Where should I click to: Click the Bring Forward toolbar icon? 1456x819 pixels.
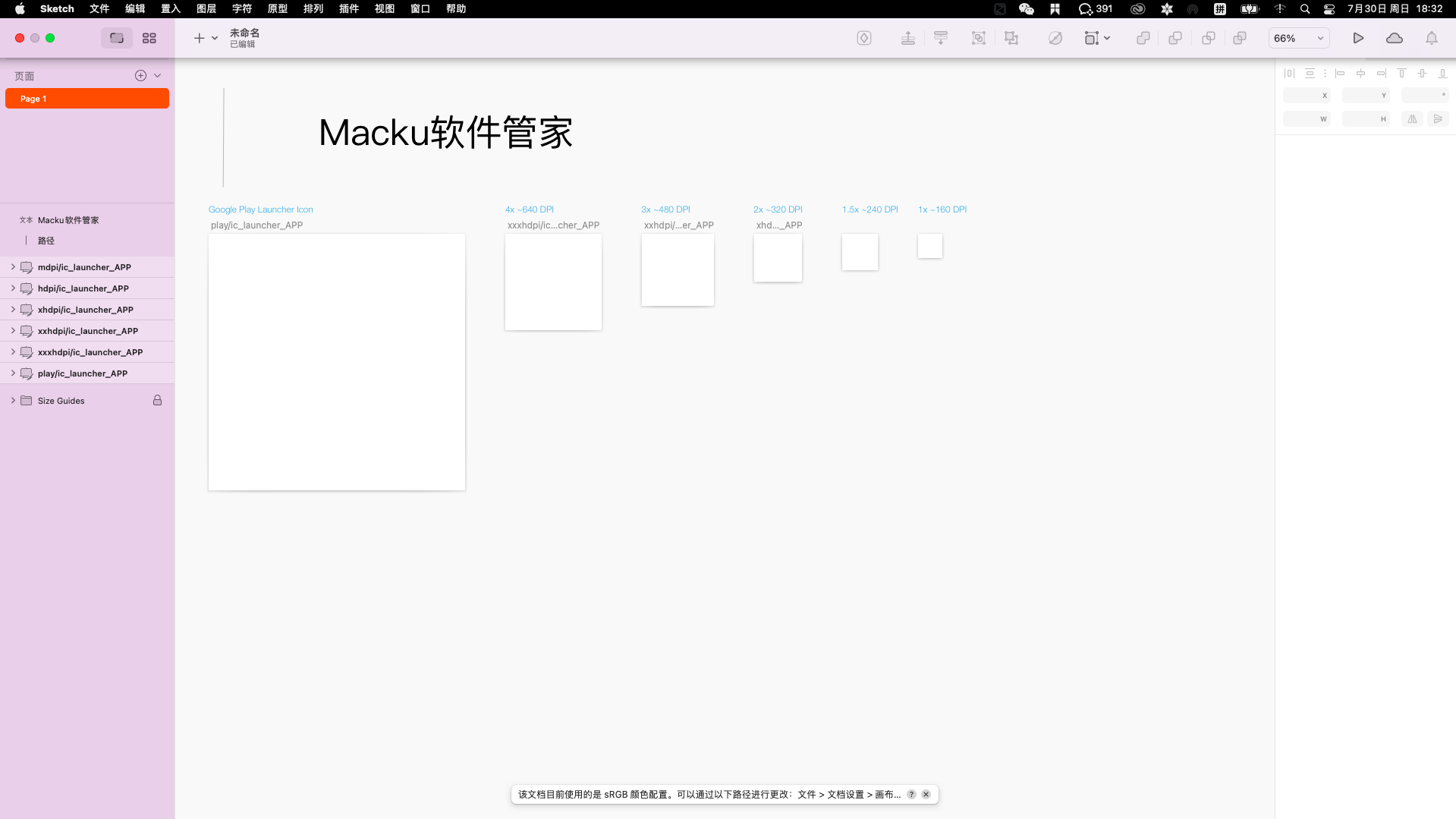tap(908, 38)
